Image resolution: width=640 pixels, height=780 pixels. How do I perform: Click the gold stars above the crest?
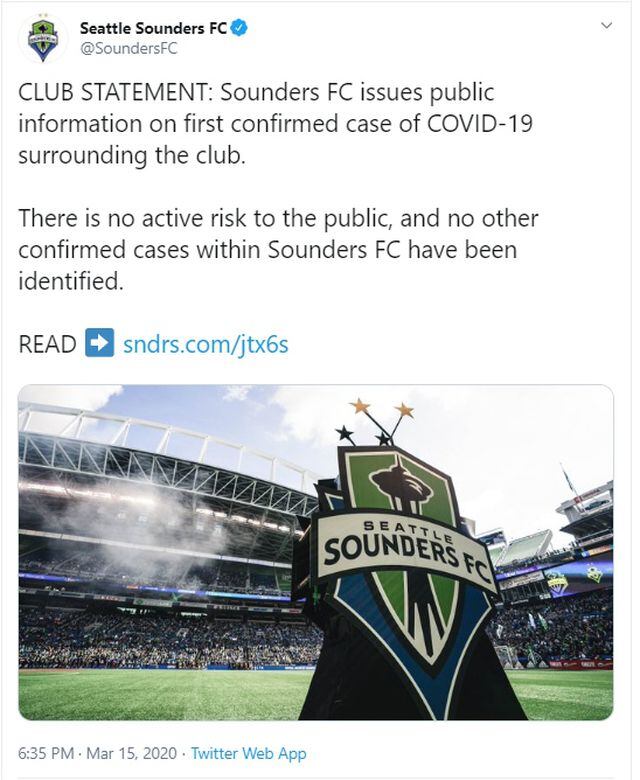382,411
